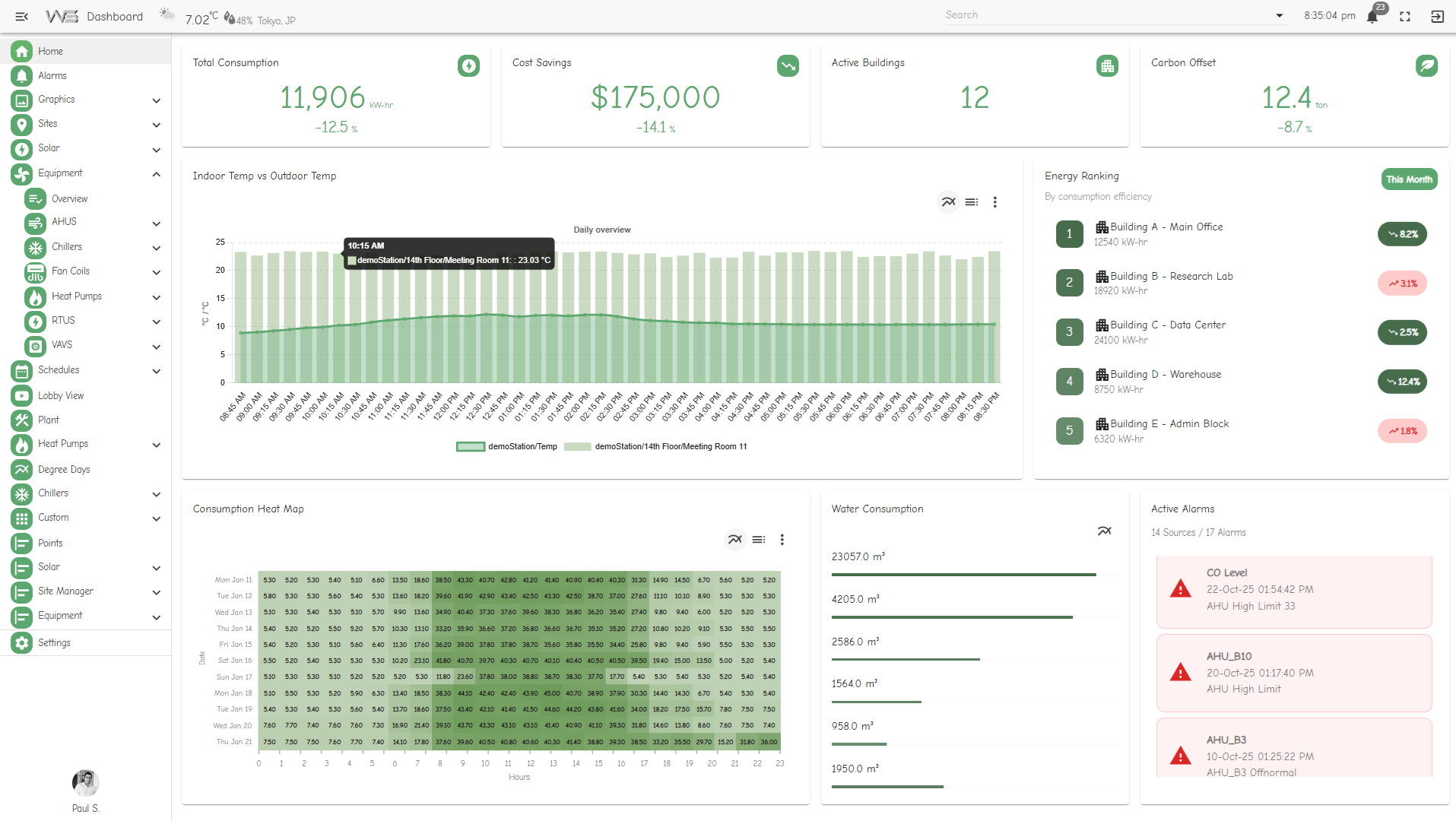Toggle the hamburger menu icon
The width and height of the screenshot is (1456, 821).
[22, 17]
